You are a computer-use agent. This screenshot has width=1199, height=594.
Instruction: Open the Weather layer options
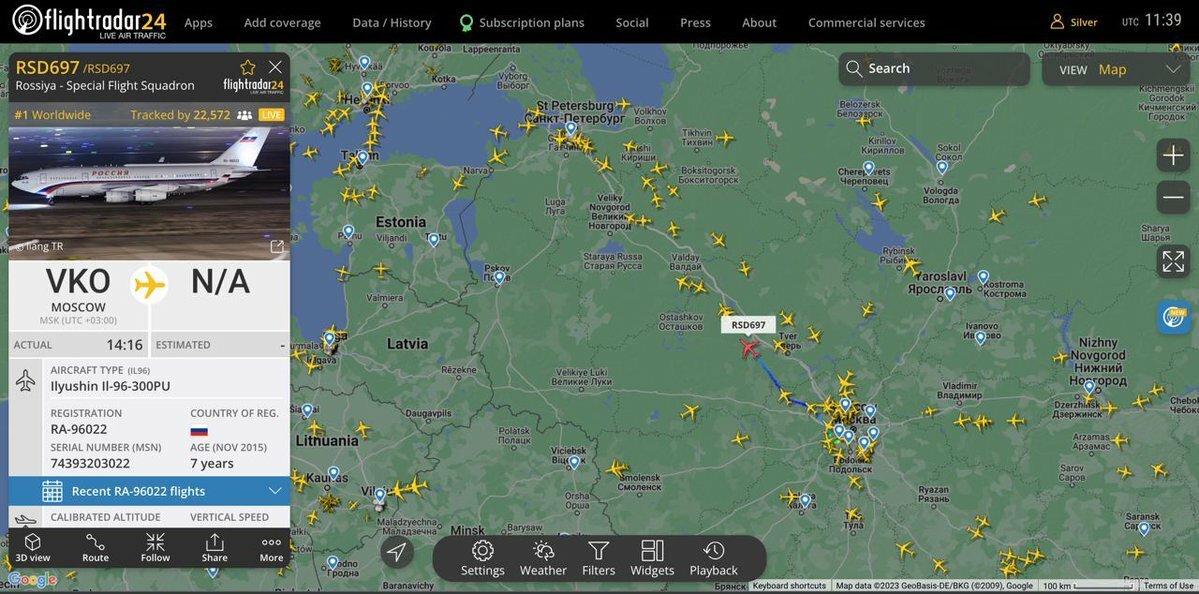tap(543, 558)
